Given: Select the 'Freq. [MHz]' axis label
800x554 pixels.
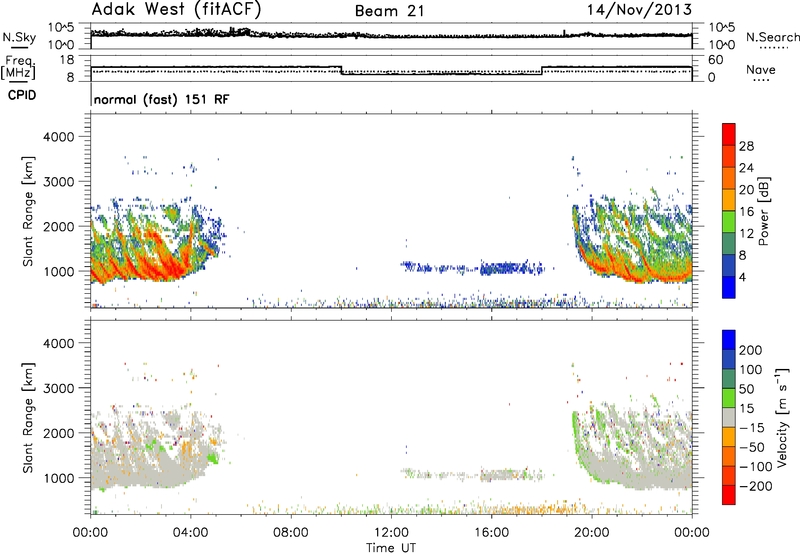Looking at the screenshot, I should (19, 68).
